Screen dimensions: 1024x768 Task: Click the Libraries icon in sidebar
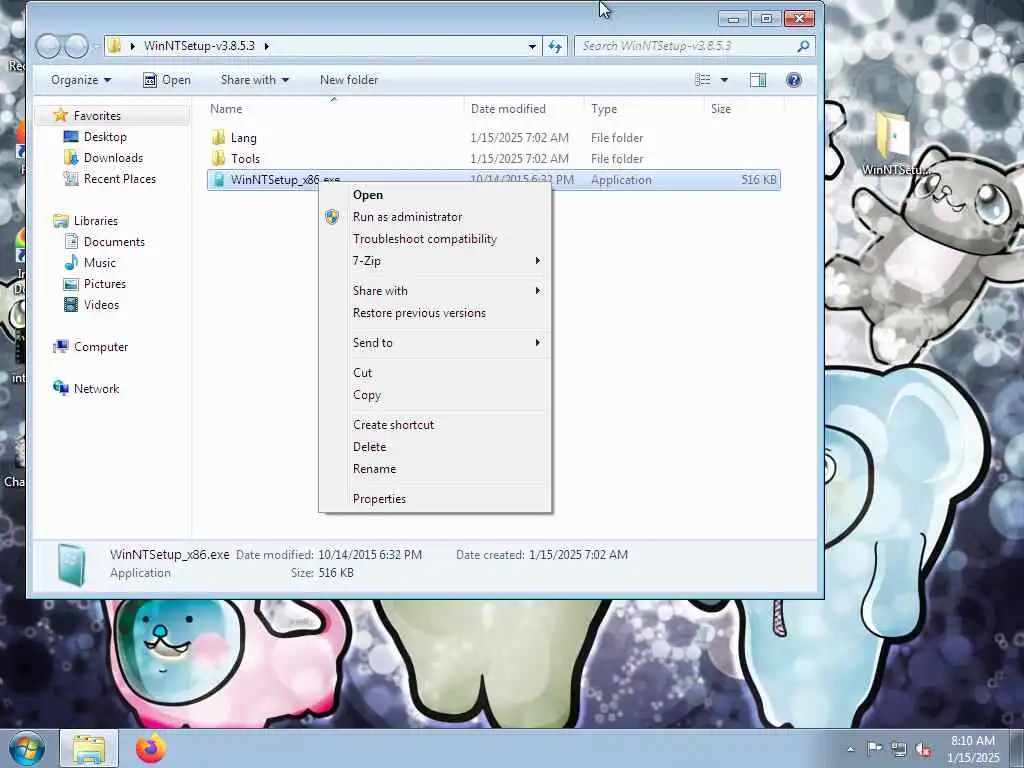[x=61, y=221]
